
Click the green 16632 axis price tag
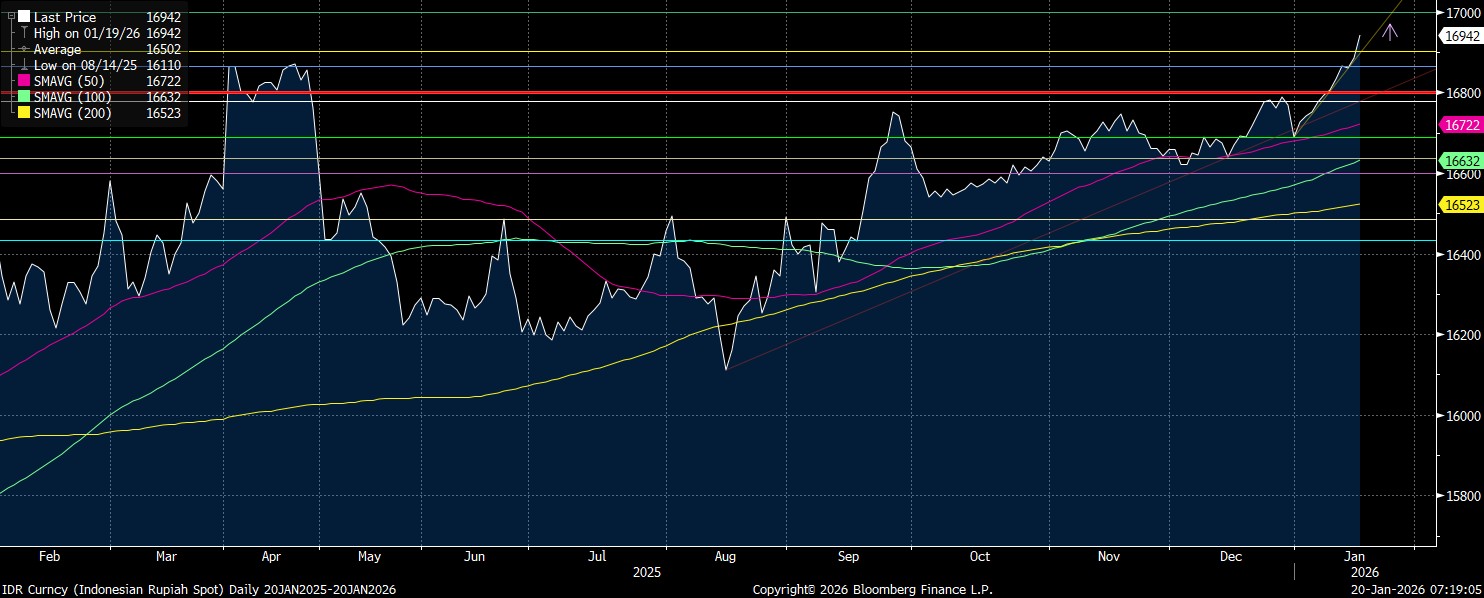1461,160
